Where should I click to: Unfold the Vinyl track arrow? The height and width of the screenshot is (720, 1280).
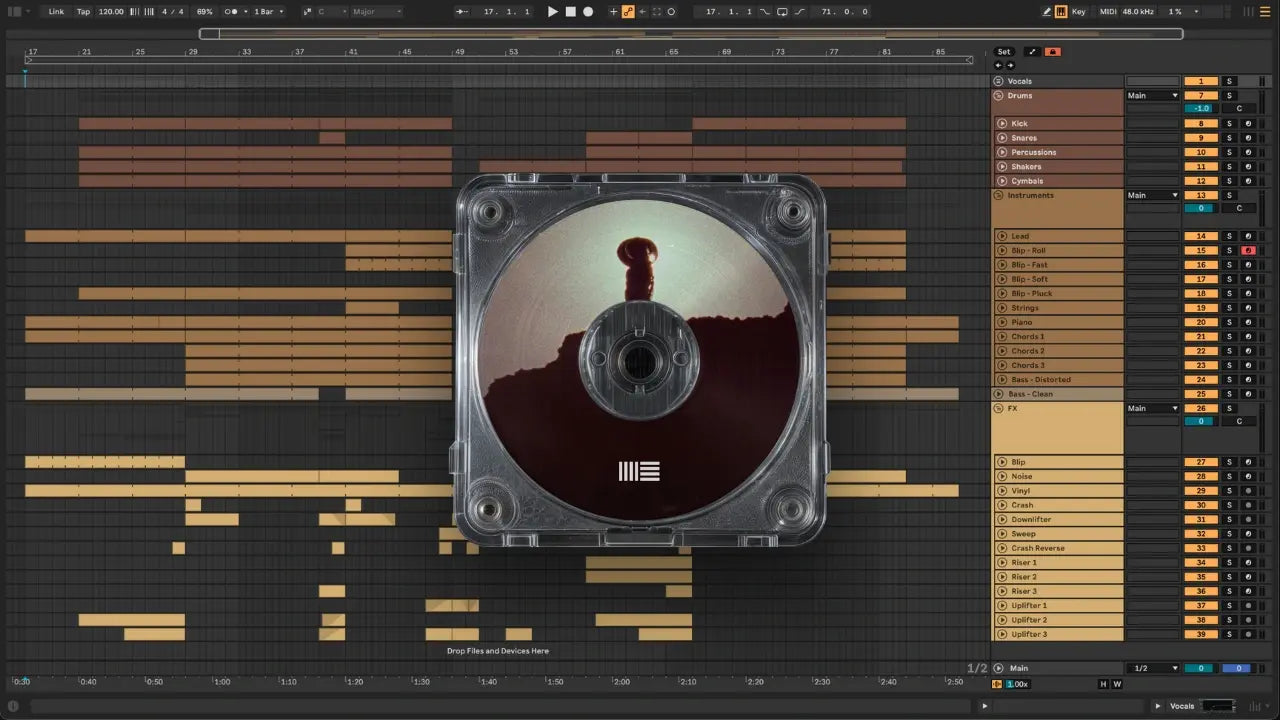click(1002, 491)
